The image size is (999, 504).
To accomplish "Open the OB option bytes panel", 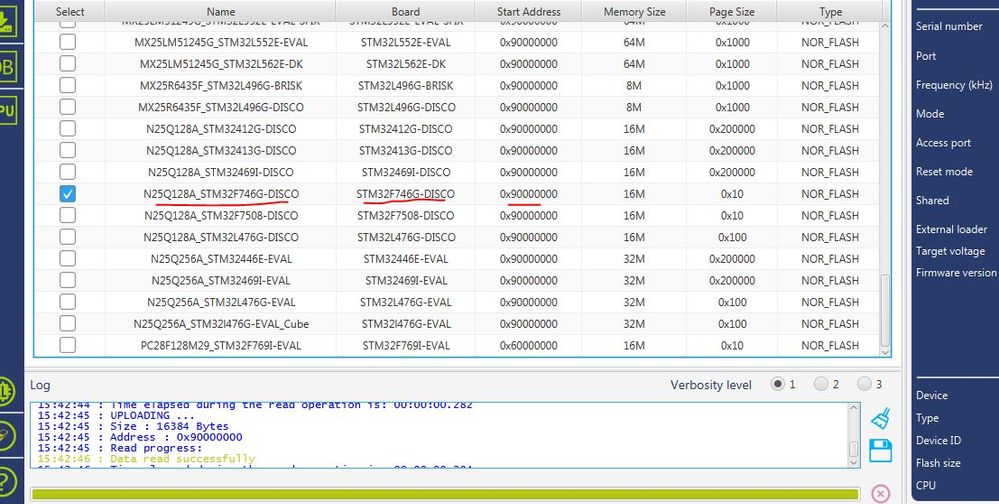I will (6, 68).
